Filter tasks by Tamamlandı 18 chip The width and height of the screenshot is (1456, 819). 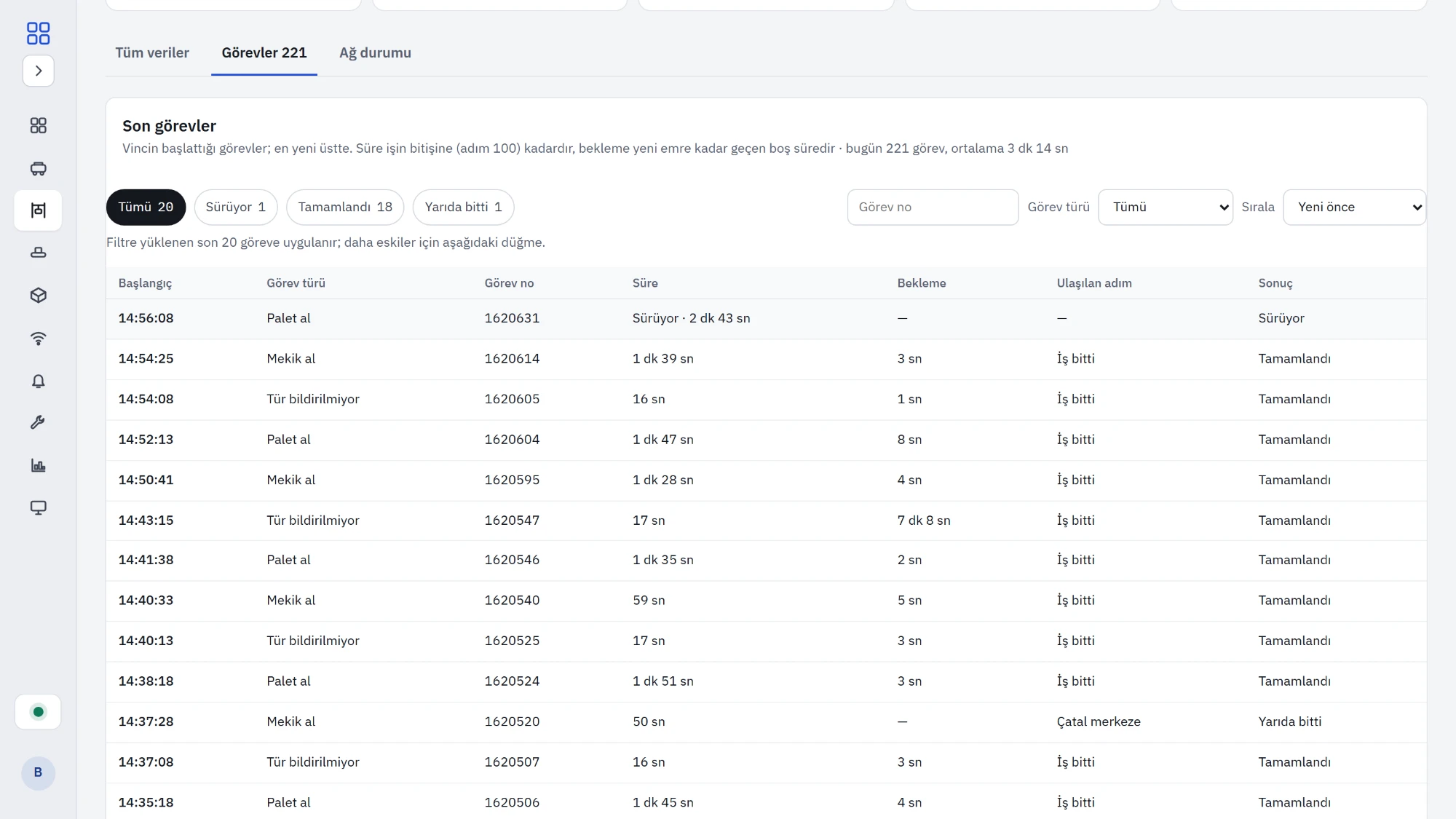(x=345, y=207)
